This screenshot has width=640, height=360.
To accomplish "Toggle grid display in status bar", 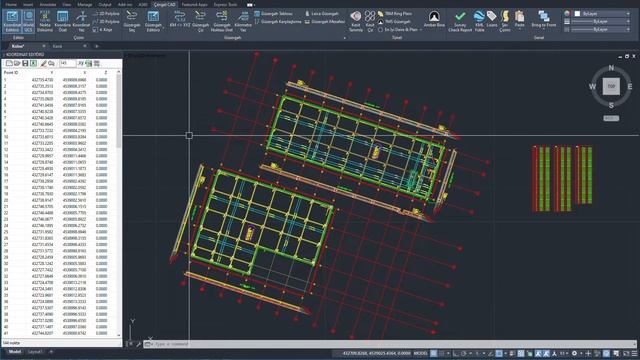I will [433, 353].
